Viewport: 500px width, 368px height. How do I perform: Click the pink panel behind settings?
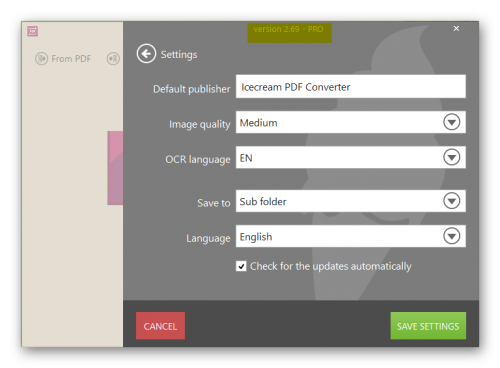115,168
